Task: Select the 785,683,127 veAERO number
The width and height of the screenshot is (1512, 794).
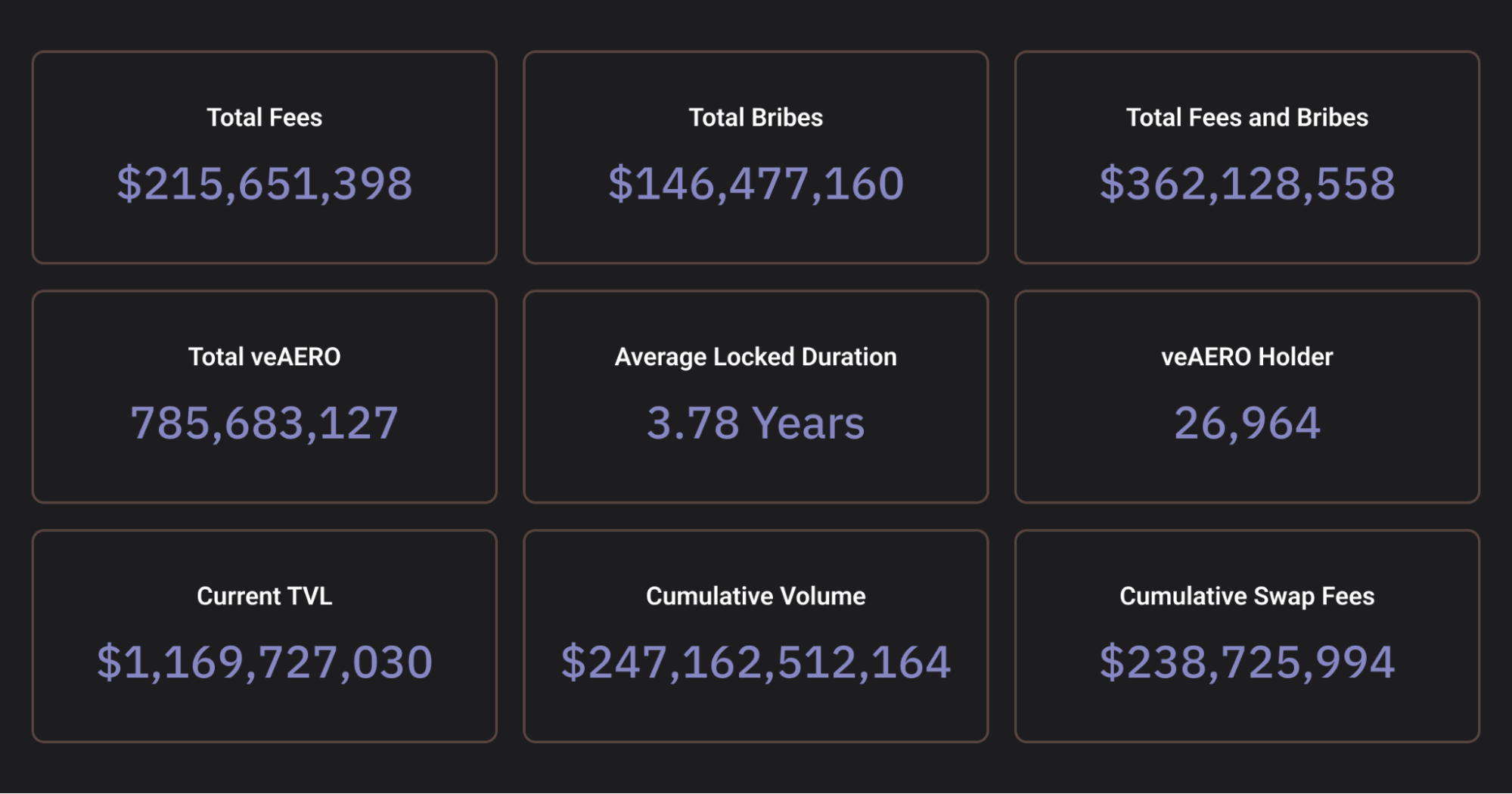Action: [264, 423]
